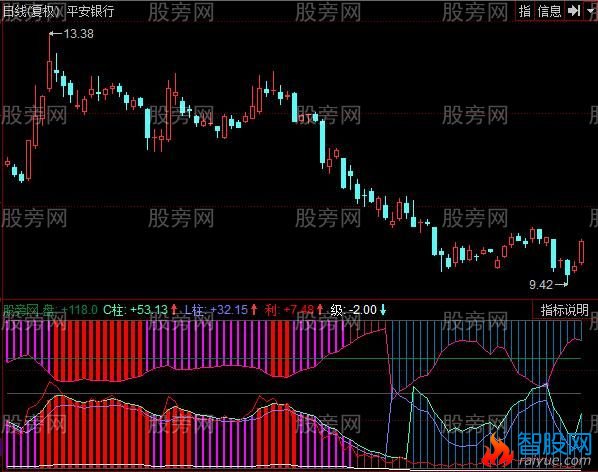Open 指标说明 indicator description
The width and height of the screenshot is (598, 472).
[x=564, y=310]
